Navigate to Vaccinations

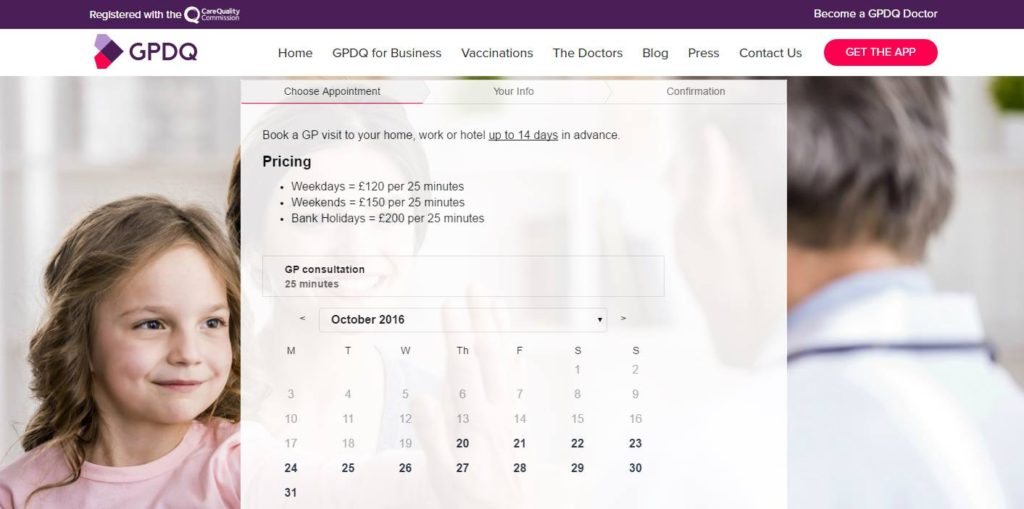tap(497, 53)
